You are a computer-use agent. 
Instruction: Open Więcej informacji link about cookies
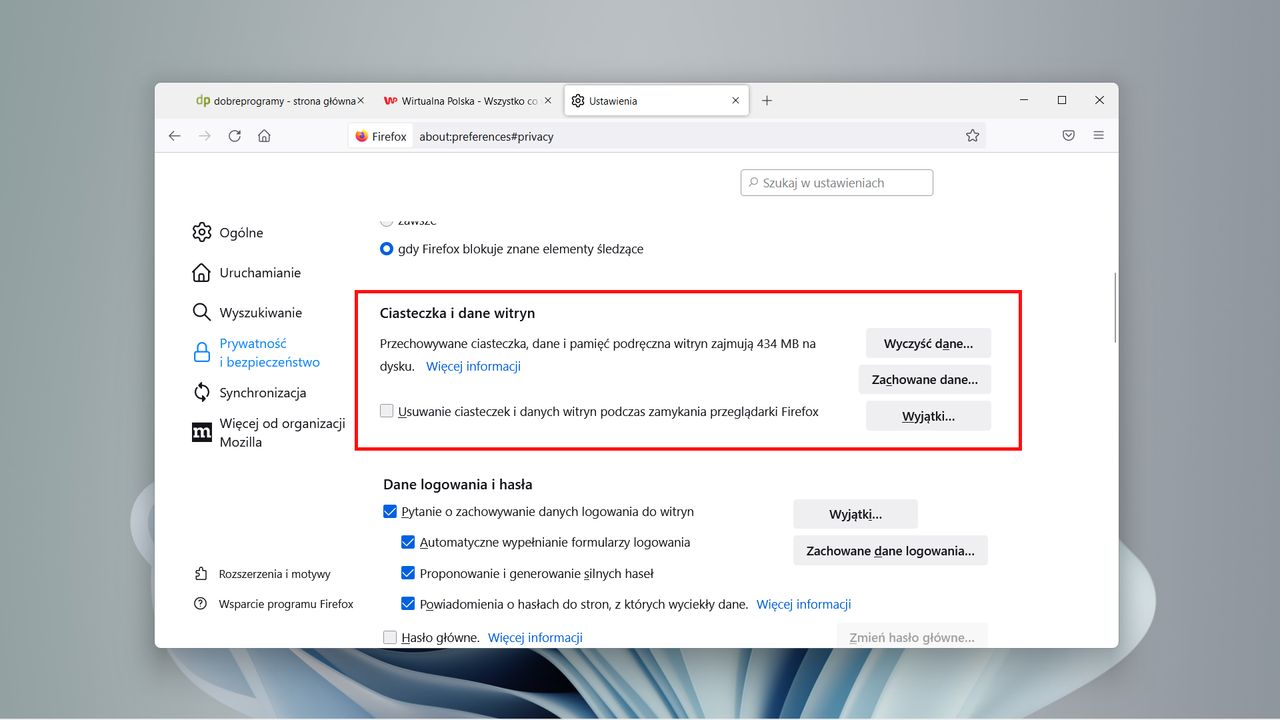pos(473,367)
